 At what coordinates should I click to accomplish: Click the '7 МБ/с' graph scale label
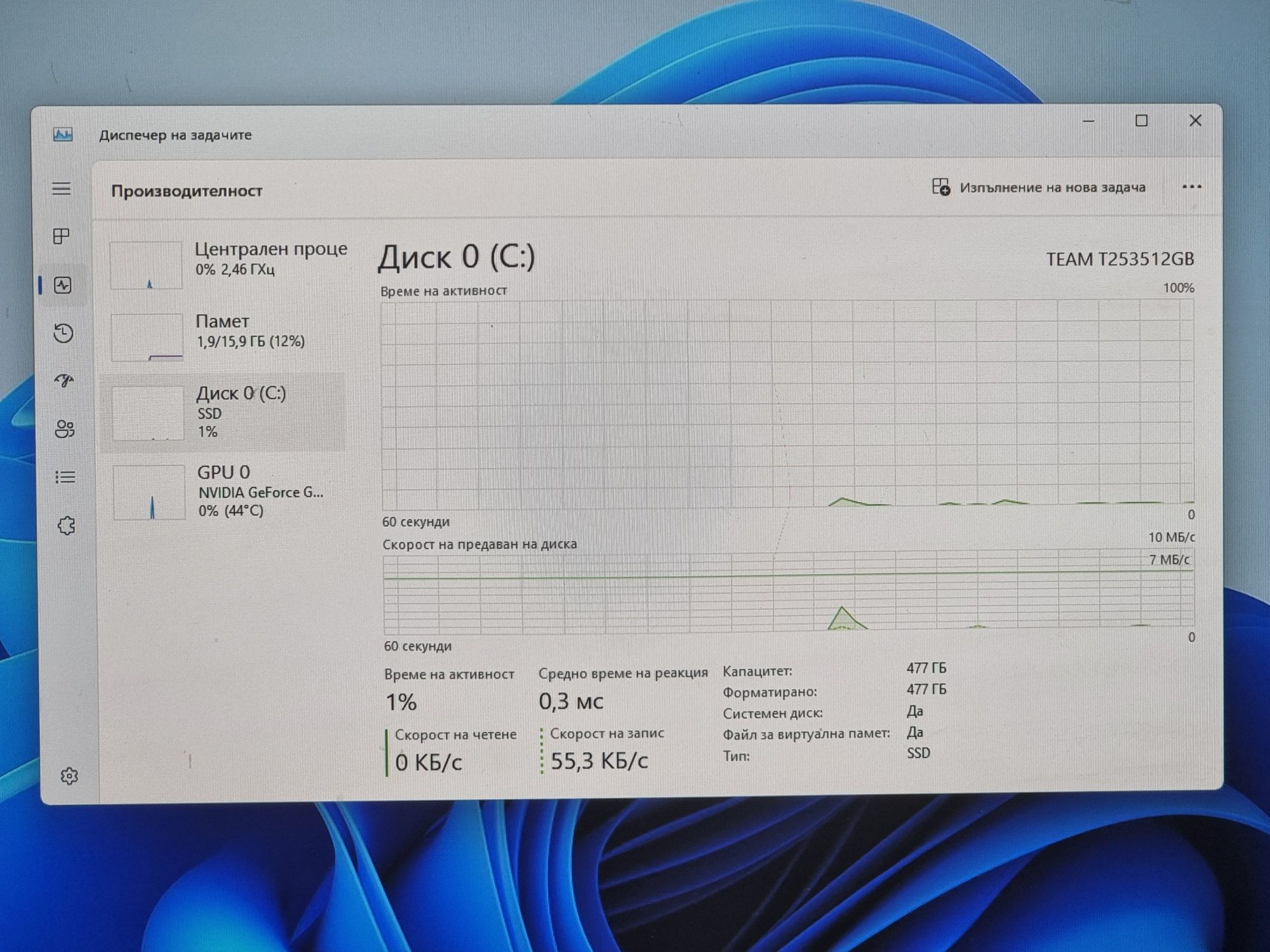[x=1169, y=560]
